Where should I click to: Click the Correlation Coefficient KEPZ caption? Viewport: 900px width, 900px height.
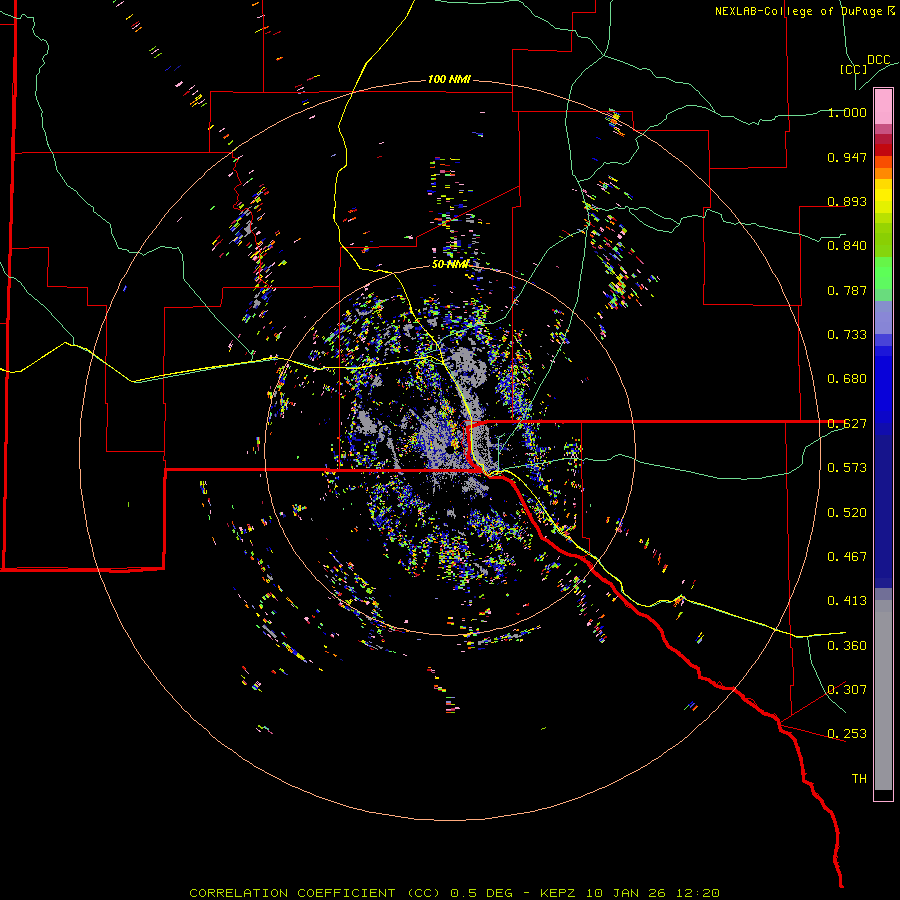[454, 893]
